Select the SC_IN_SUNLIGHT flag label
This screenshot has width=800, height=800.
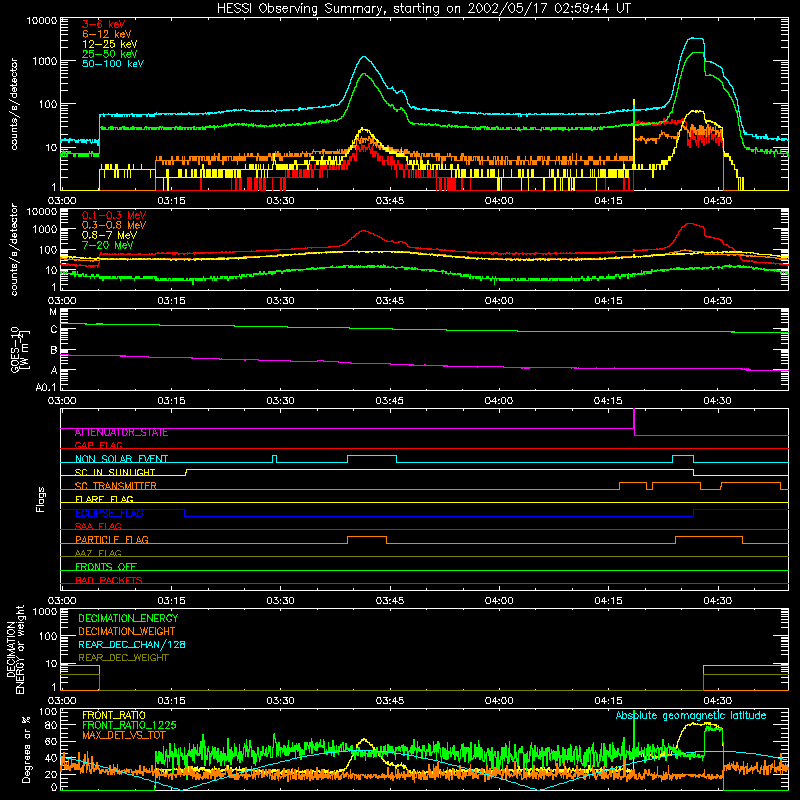[x=115, y=472]
